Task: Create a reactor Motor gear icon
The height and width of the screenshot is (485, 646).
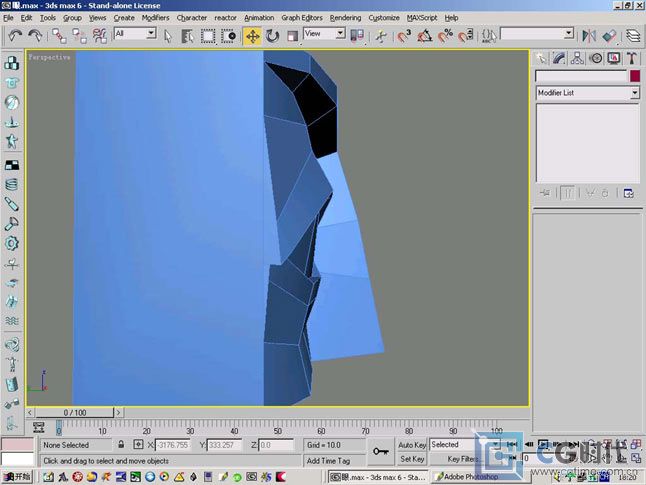Action: [x=12, y=243]
